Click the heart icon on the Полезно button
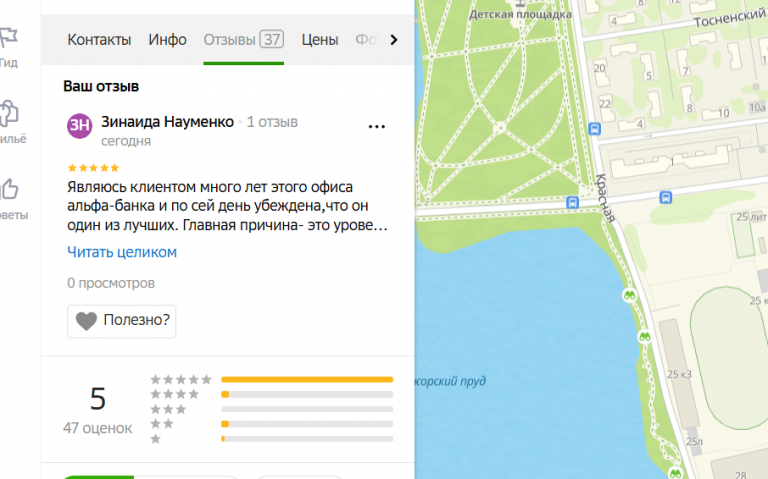768x479 pixels. 86,321
